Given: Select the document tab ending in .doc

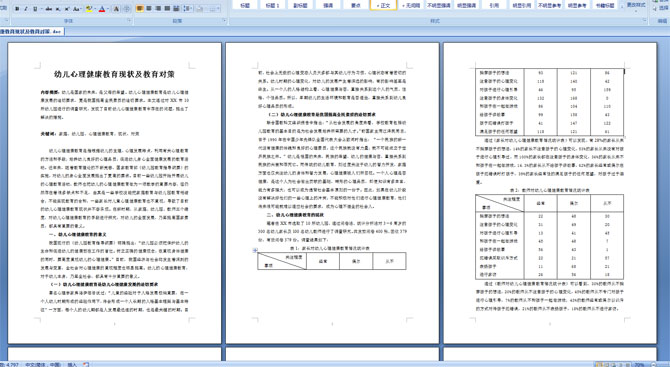Looking at the screenshot, I should coord(31,32).
